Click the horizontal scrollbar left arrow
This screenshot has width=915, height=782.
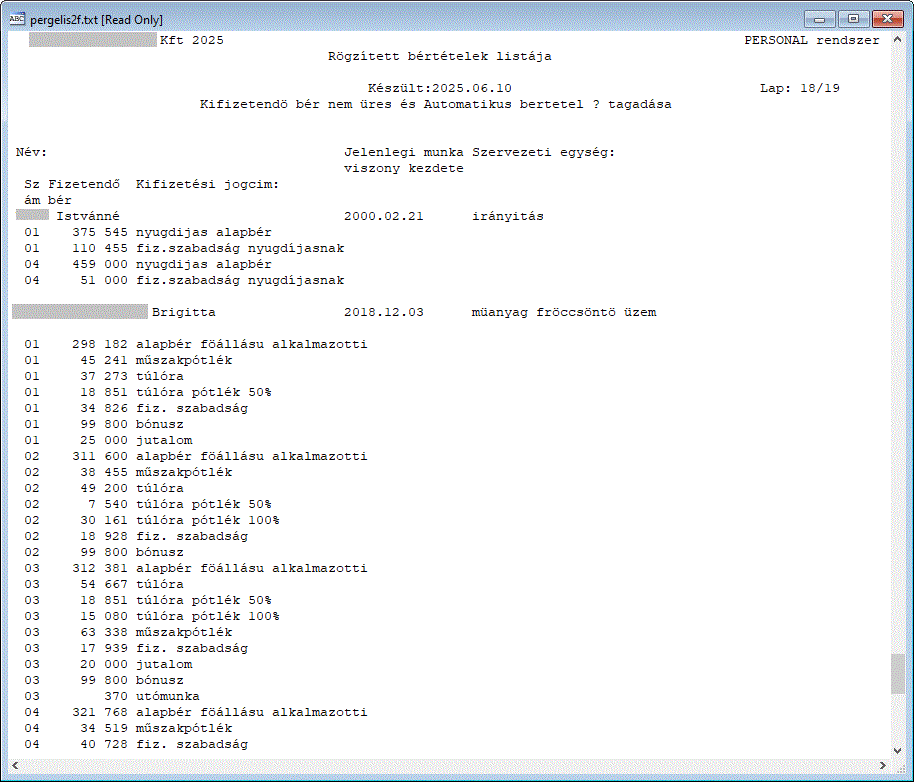(x=17, y=765)
